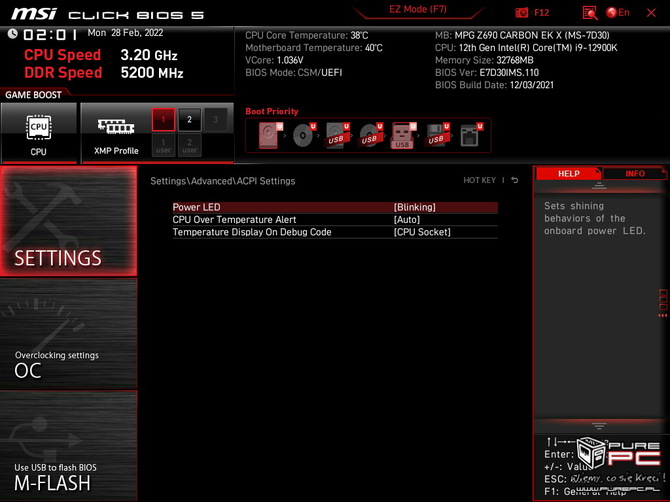670x502 pixels.
Task: Click the HOT KEY label
Action: point(479,180)
